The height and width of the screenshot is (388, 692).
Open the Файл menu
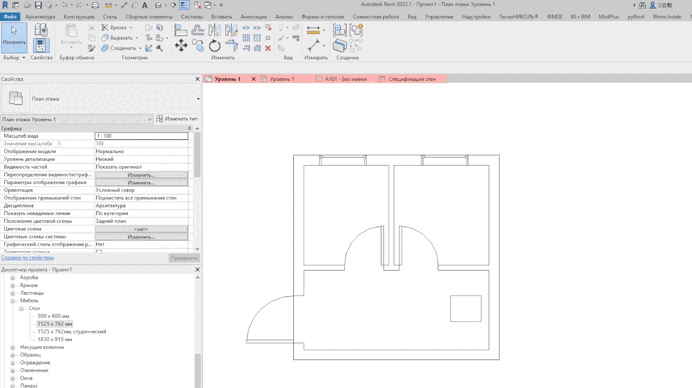(10, 17)
